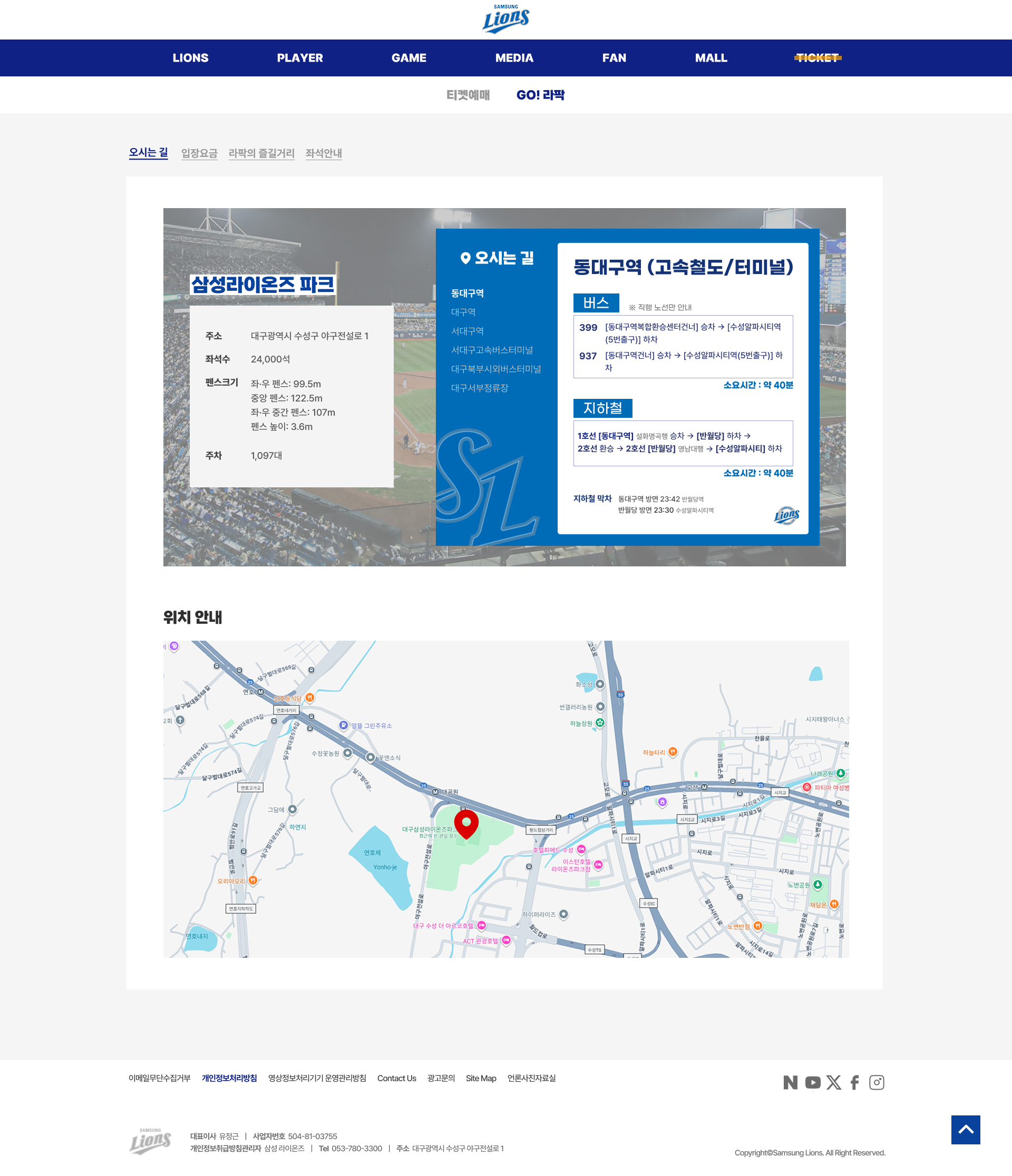The height and width of the screenshot is (1176, 1012).
Task: Open the YouTube channel icon
Action: tap(812, 1082)
